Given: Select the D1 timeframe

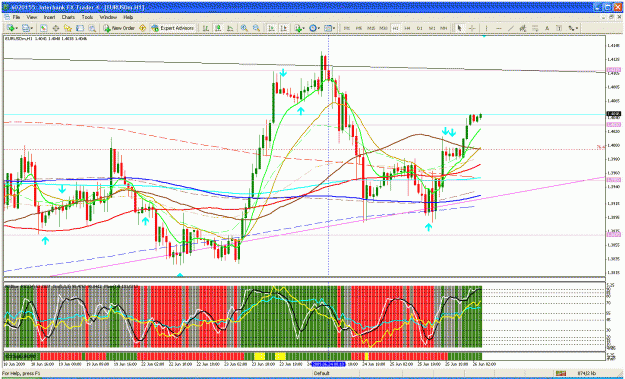Looking at the screenshot, I should [x=420, y=28].
